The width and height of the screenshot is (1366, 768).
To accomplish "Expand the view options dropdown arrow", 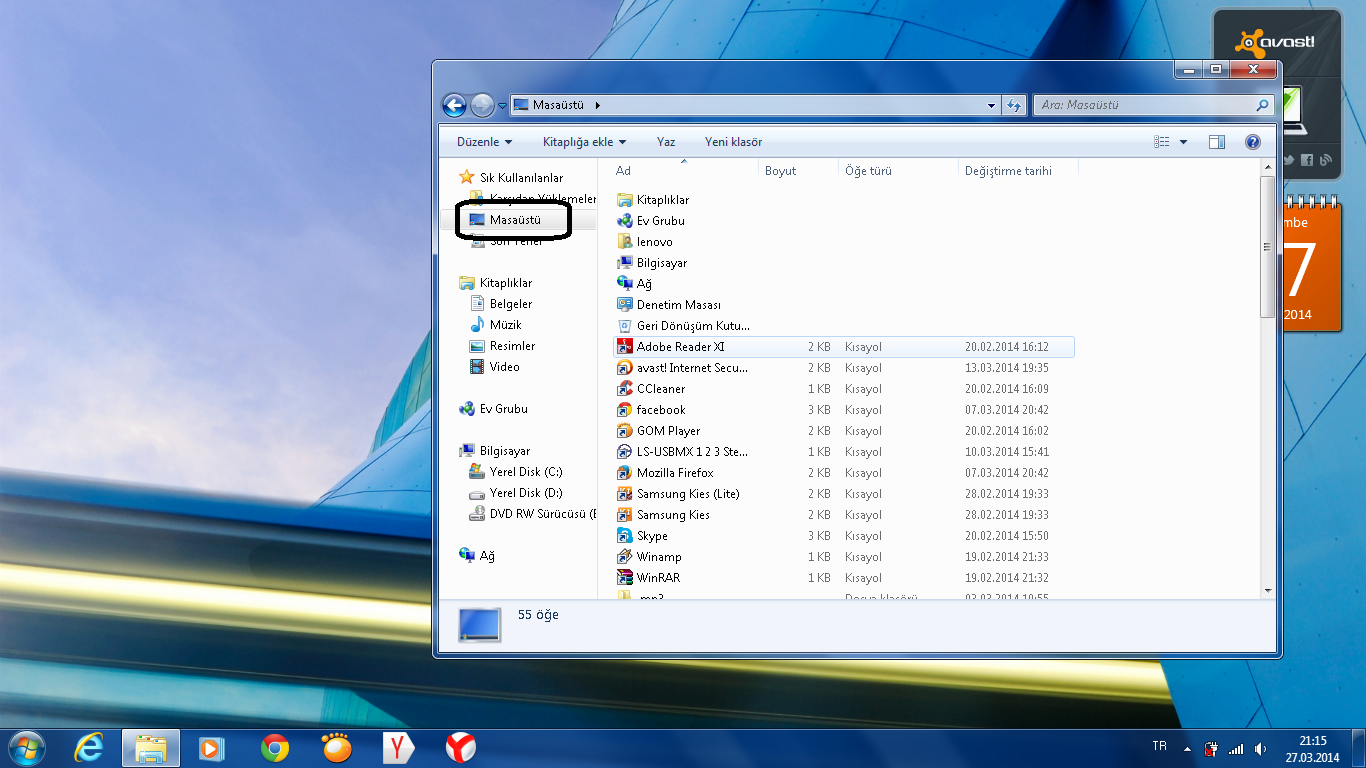I will pos(1184,142).
